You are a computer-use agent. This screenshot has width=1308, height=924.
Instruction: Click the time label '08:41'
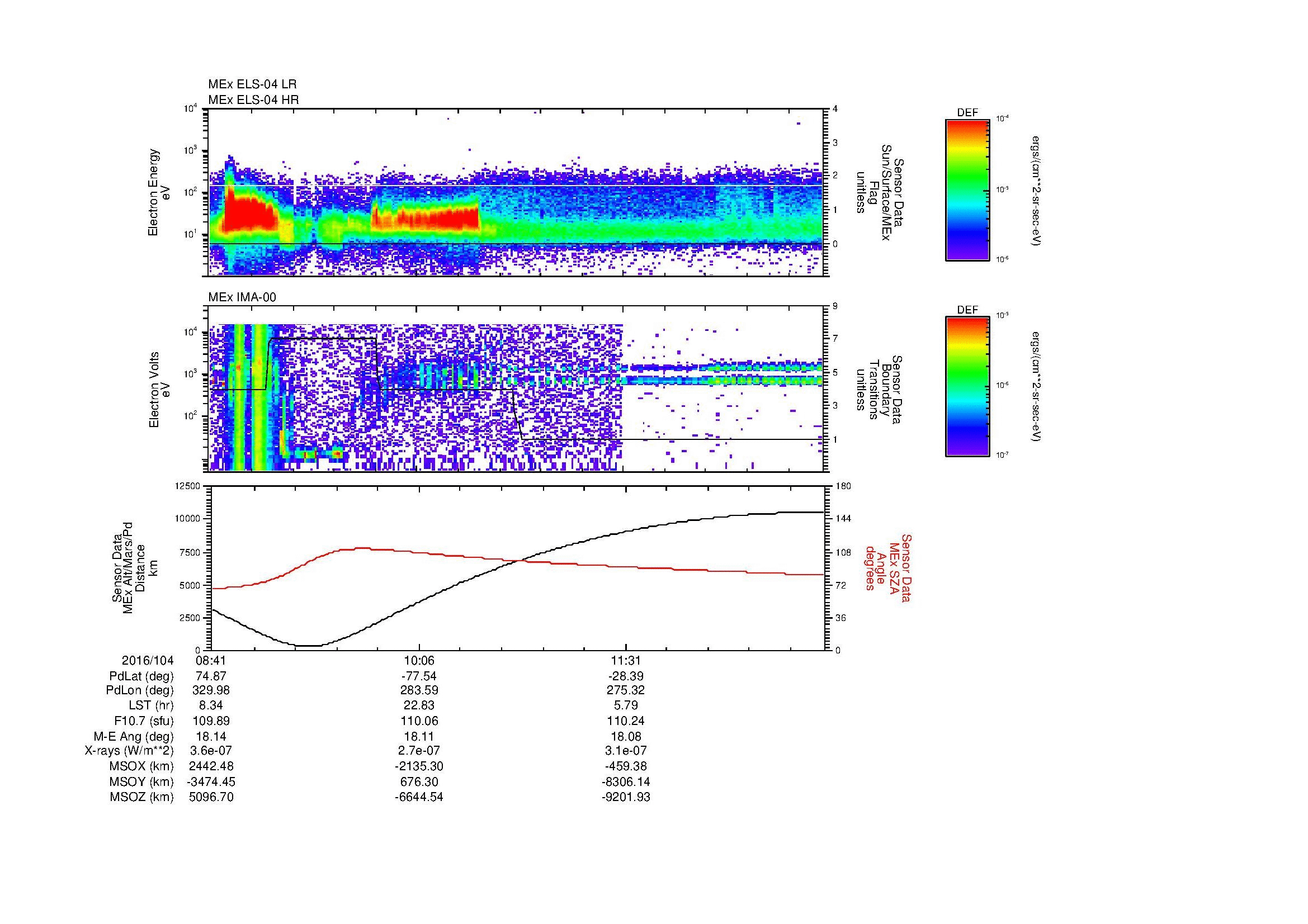[x=211, y=661]
